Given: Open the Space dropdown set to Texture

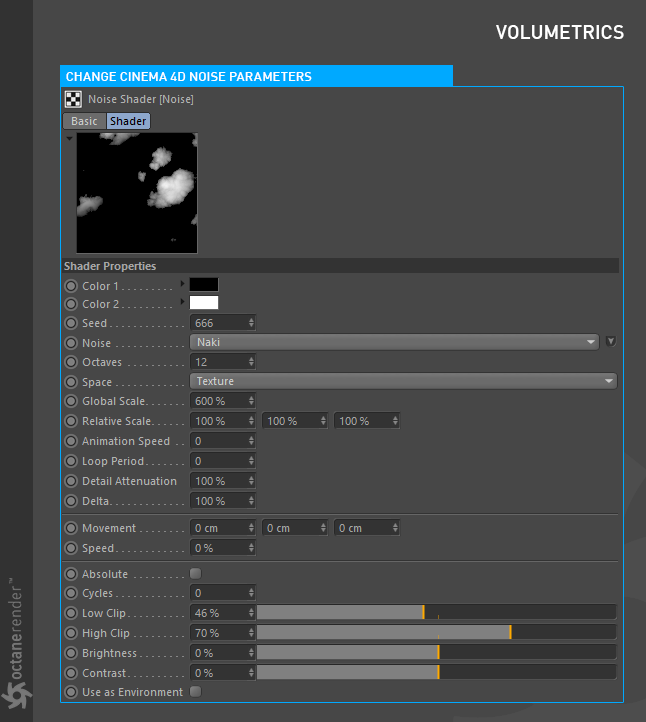Looking at the screenshot, I should 403,381.
